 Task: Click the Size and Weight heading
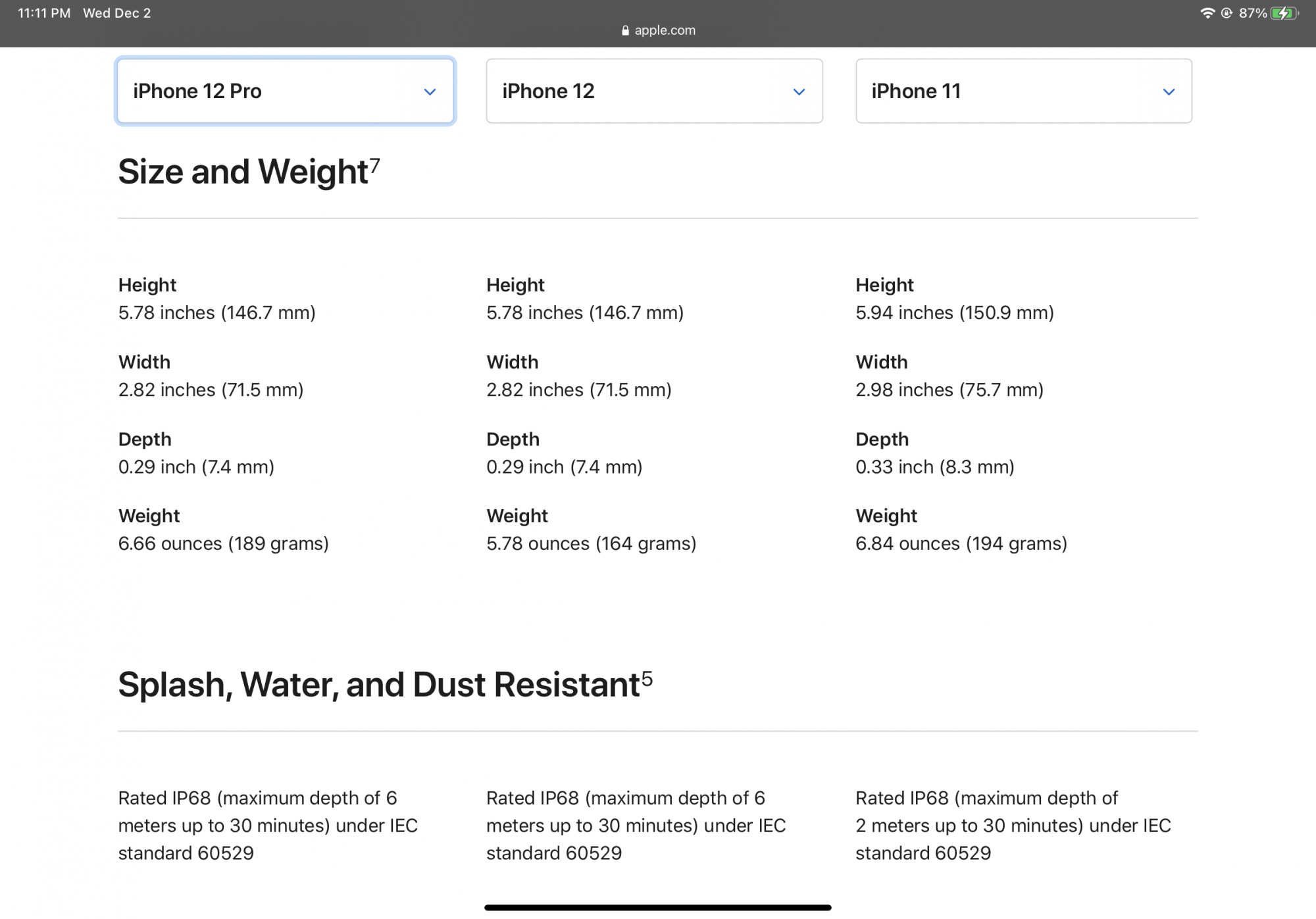pos(243,172)
